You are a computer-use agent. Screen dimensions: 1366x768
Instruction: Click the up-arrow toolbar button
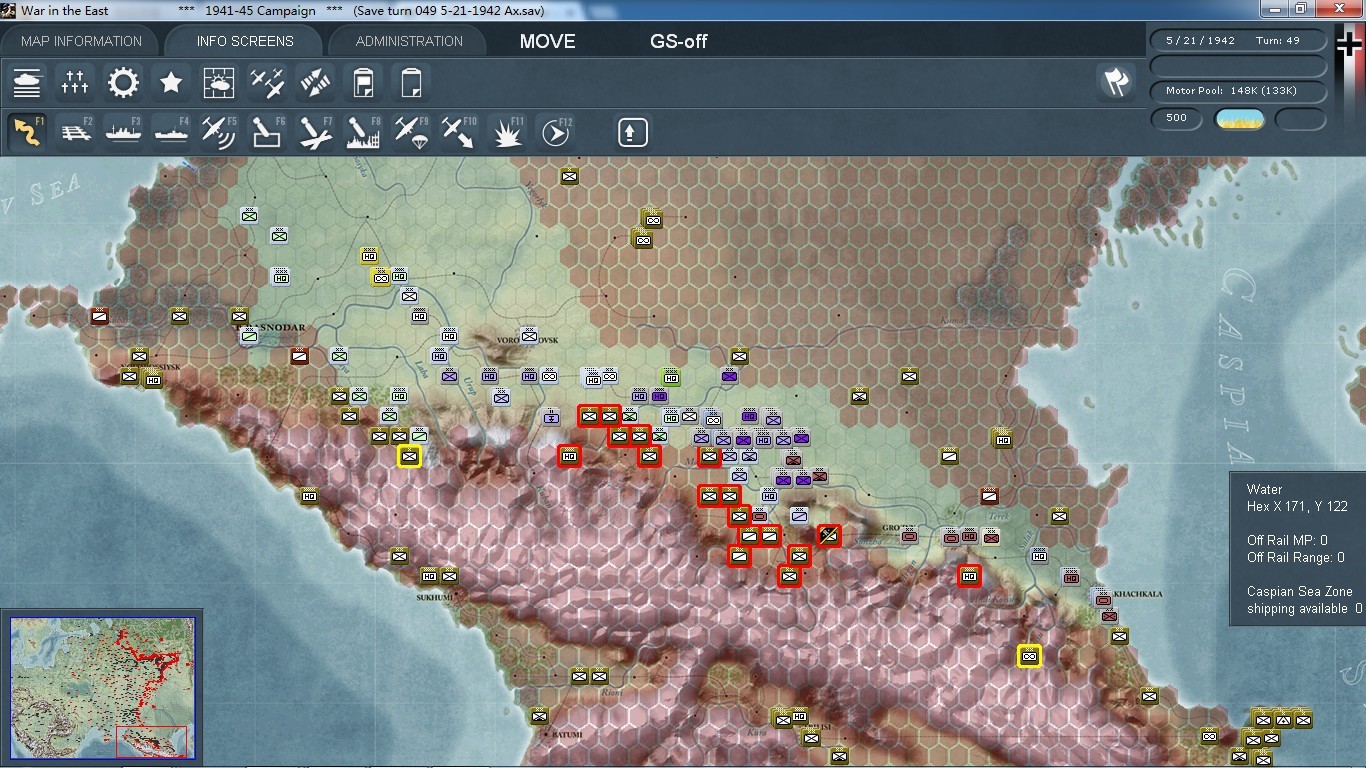pyautogui.click(x=632, y=132)
